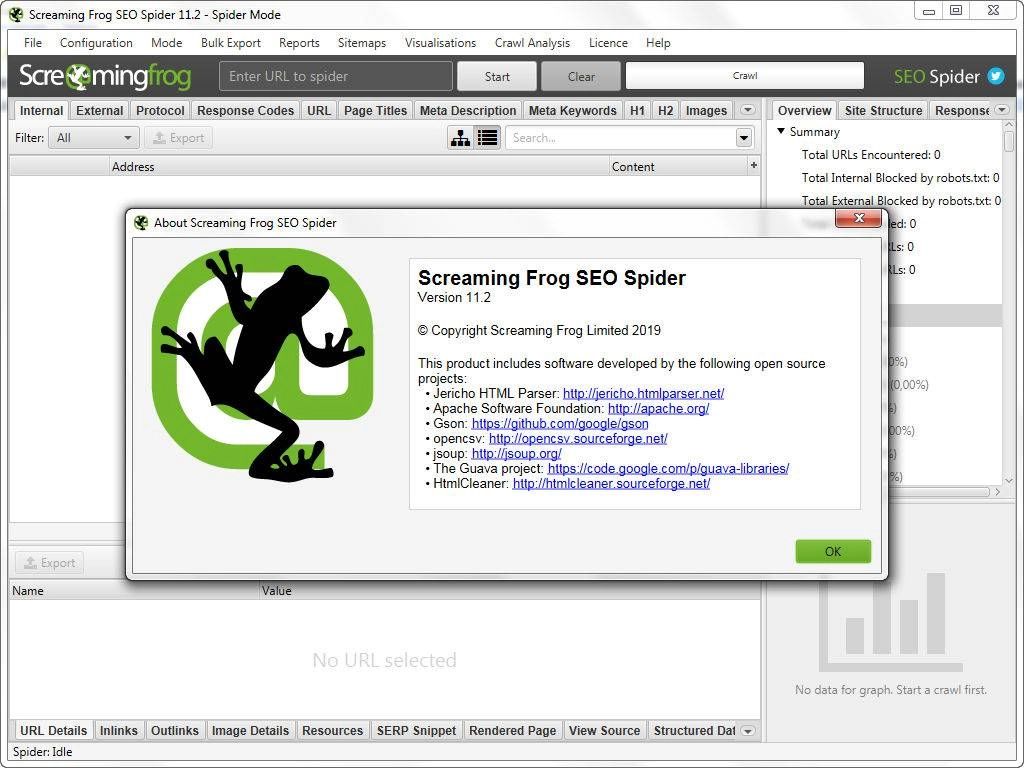Click the Start crawl button

click(496, 76)
